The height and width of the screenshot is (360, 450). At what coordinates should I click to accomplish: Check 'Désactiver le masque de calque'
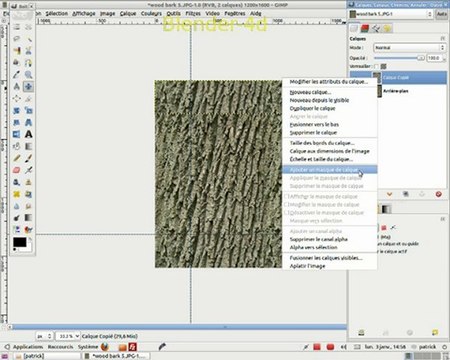coord(324,213)
